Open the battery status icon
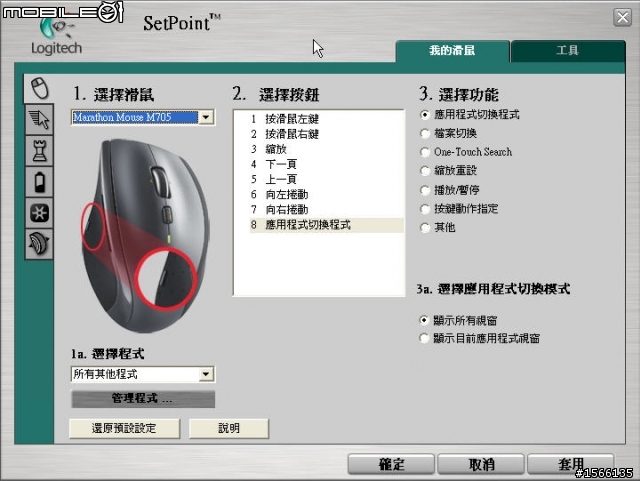 pyautogui.click(x=39, y=182)
